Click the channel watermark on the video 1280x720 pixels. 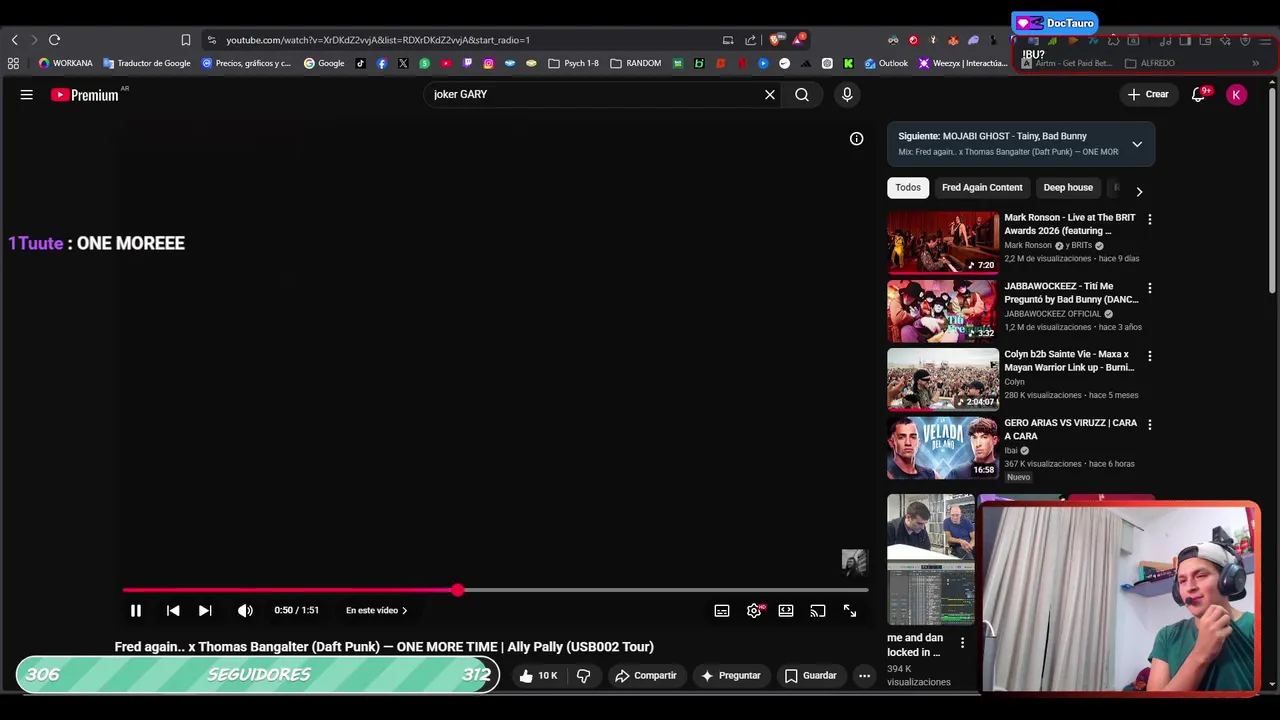(x=854, y=563)
